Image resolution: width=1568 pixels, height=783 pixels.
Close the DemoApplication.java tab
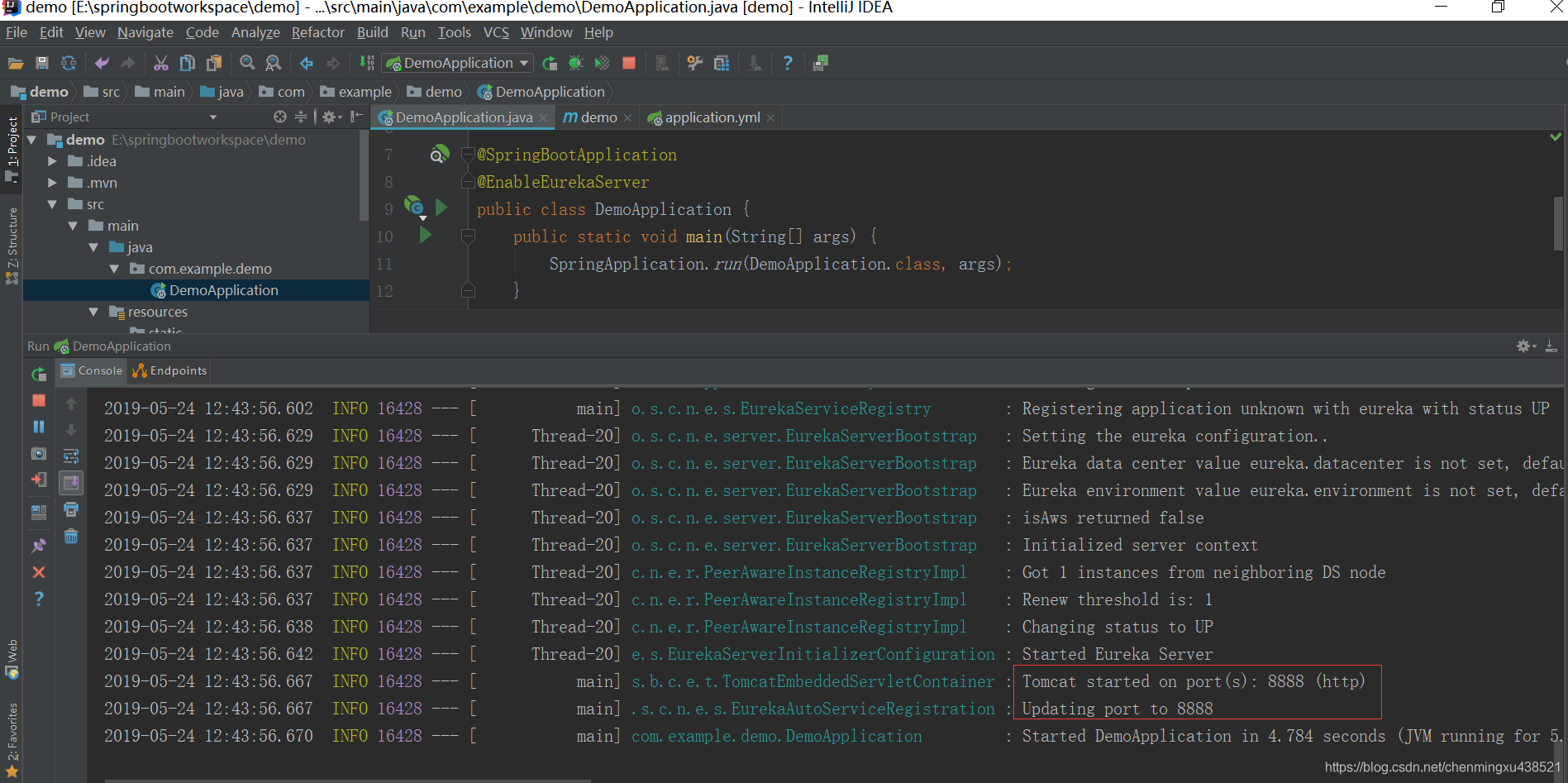click(543, 118)
